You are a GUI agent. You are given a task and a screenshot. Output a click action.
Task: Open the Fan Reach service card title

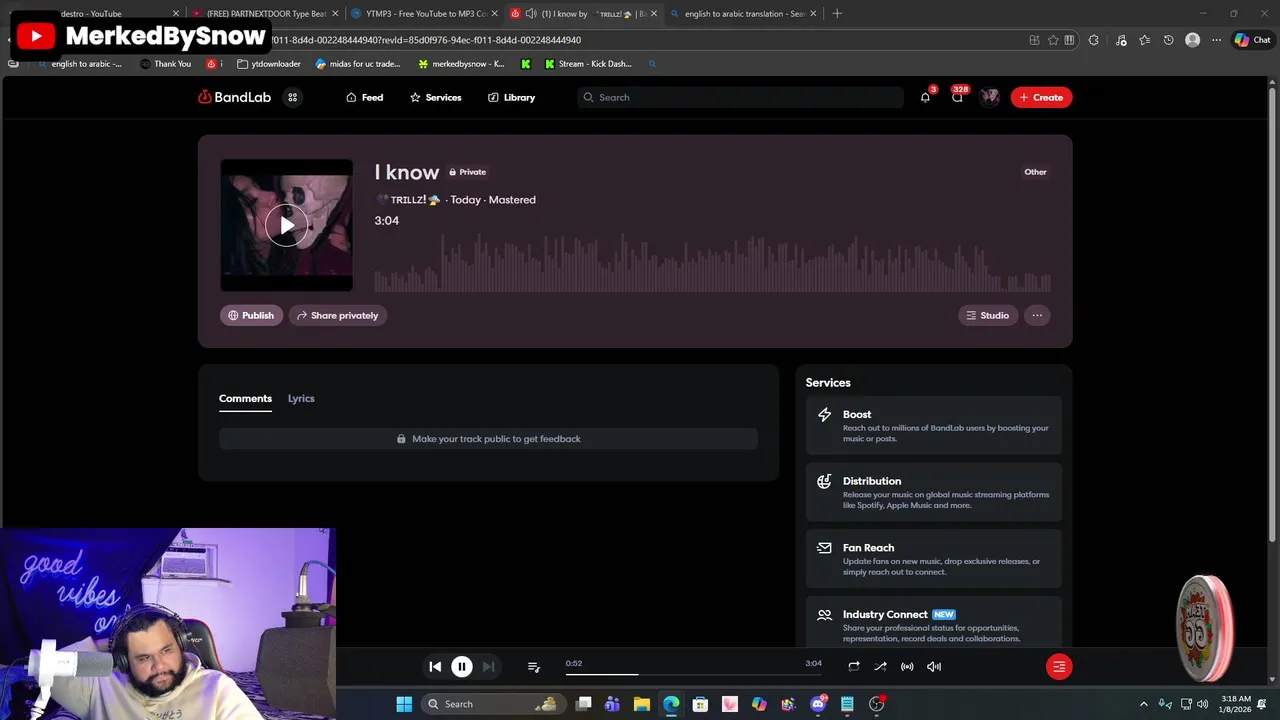tap(868, 548)
